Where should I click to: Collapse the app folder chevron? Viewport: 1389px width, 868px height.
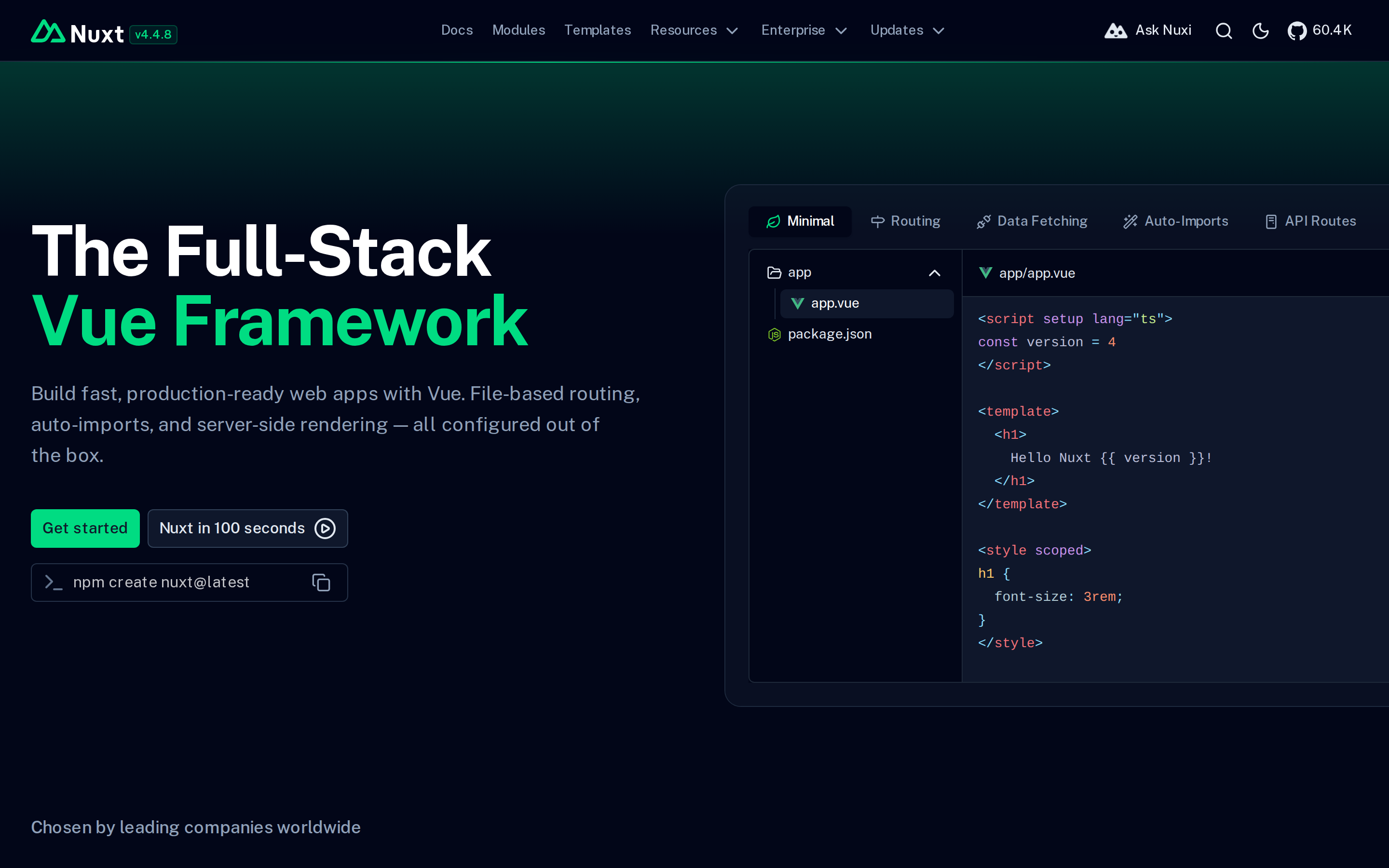tap(934, 273)
